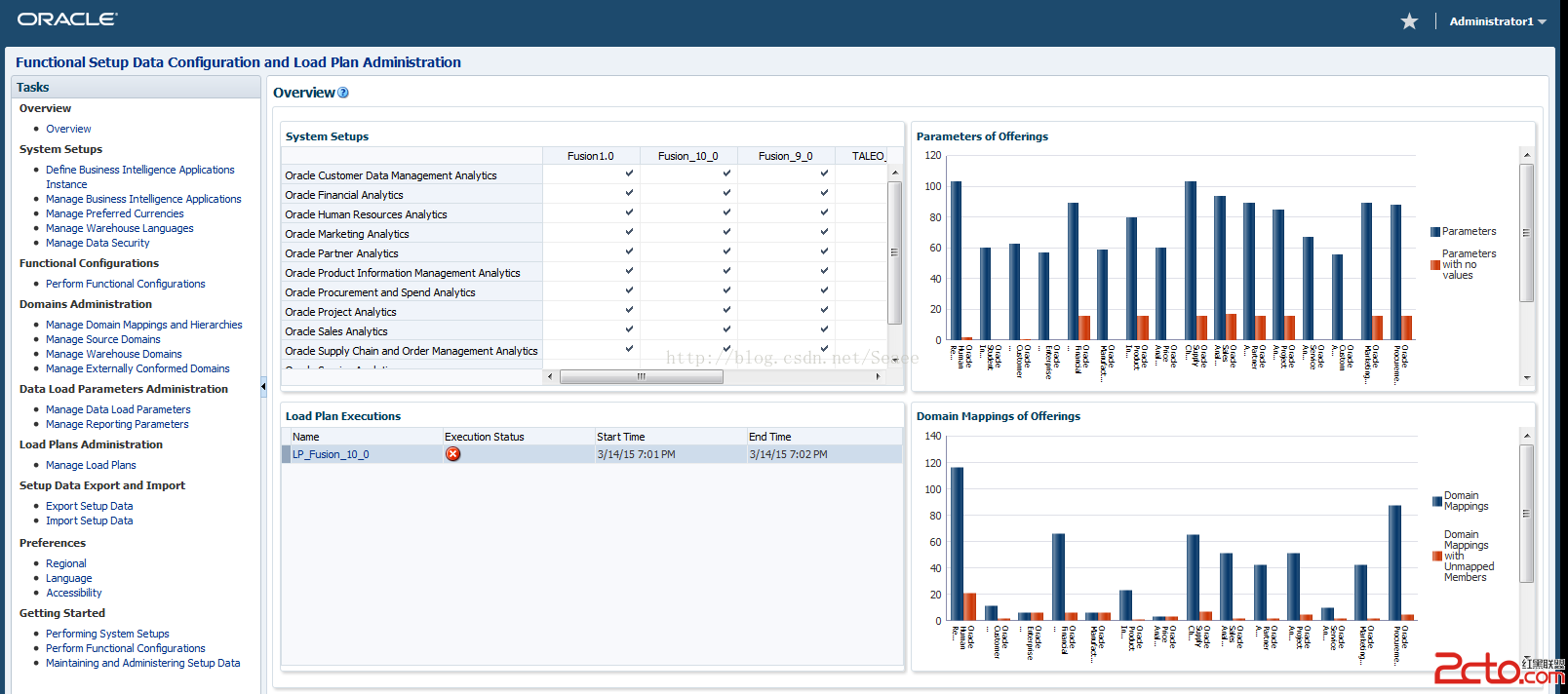
Task: Click Fusion_9_0 checkmark for Oracle Customer Data Management Analytics
Action: pyautogui.click(x=824, y=173)
